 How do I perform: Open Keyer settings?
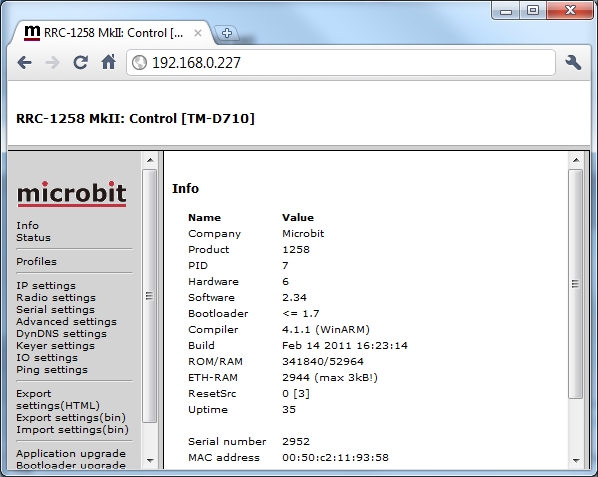56,345
